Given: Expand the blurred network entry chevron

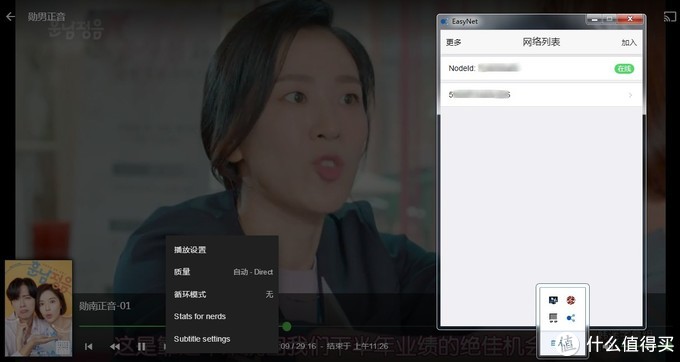Looking at the screenshot, I should [x=630, y=95].
